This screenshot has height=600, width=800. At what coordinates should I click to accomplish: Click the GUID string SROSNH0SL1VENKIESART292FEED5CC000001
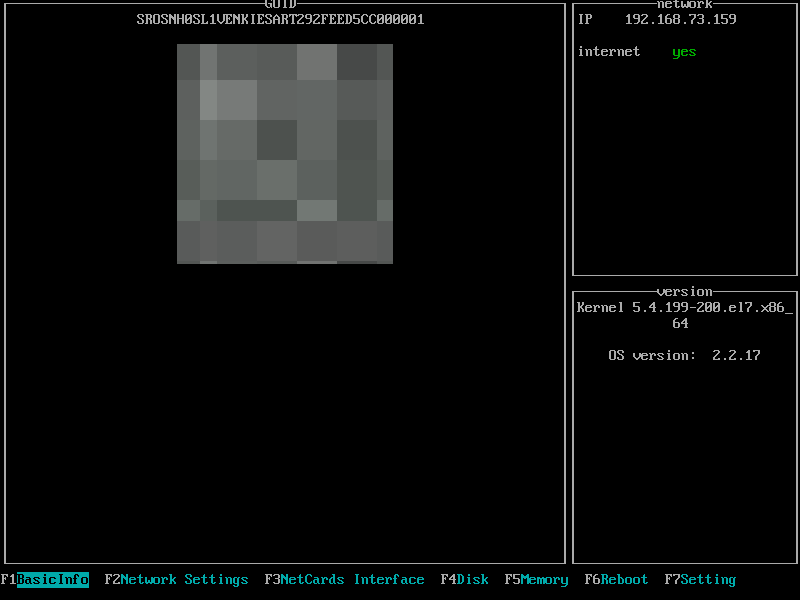pos(280,19)
